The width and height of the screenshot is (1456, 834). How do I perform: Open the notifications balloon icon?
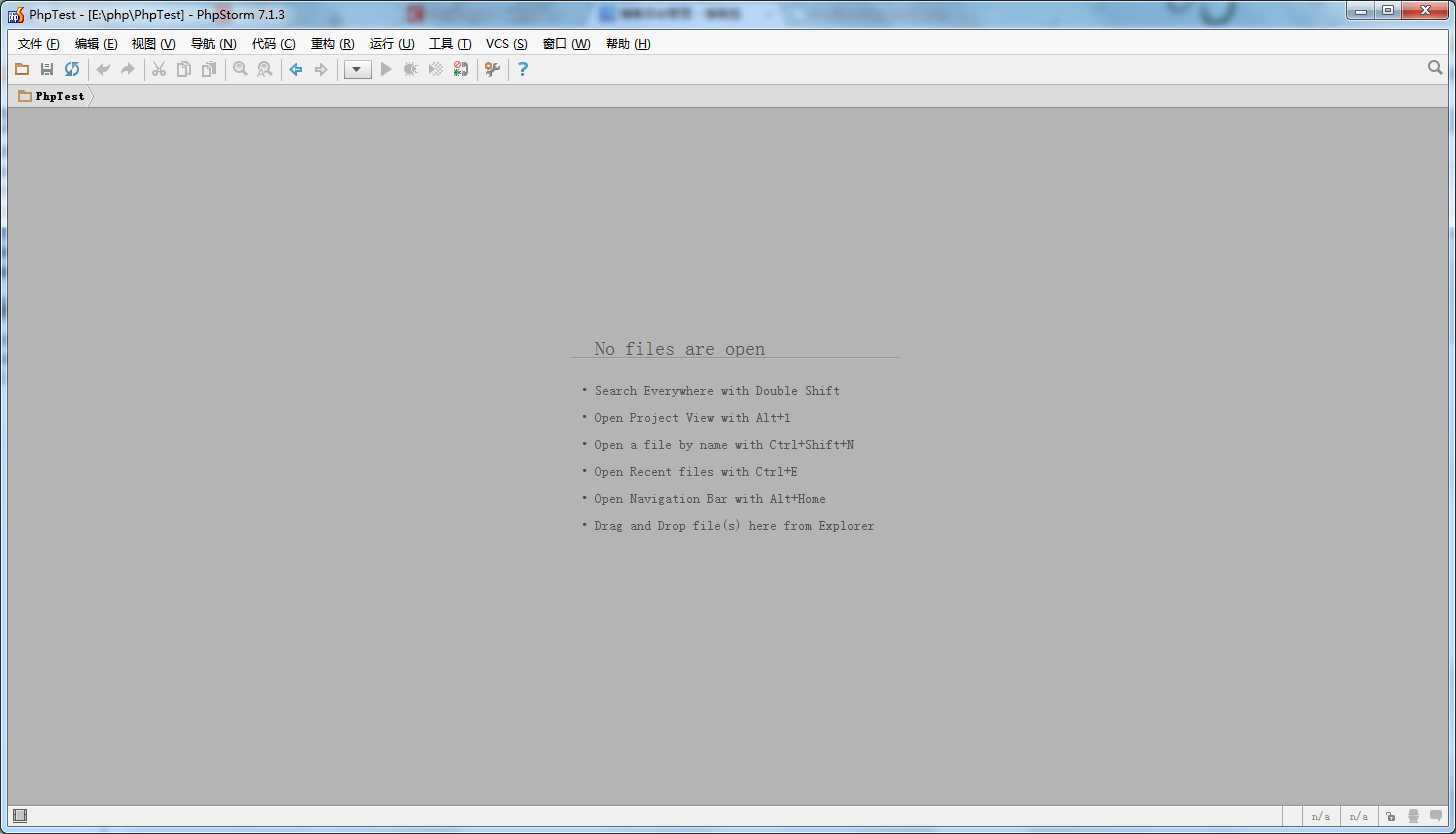(x=1436, y=816)
